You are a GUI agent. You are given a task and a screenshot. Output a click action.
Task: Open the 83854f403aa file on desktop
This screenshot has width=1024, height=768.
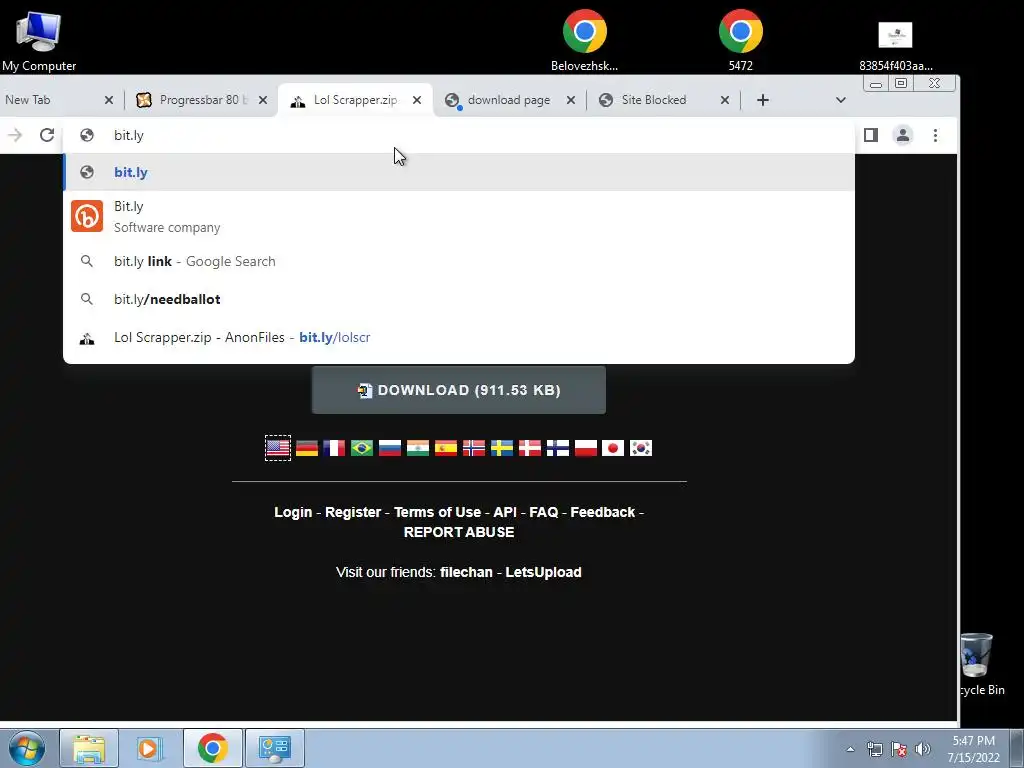pos(895,46)
